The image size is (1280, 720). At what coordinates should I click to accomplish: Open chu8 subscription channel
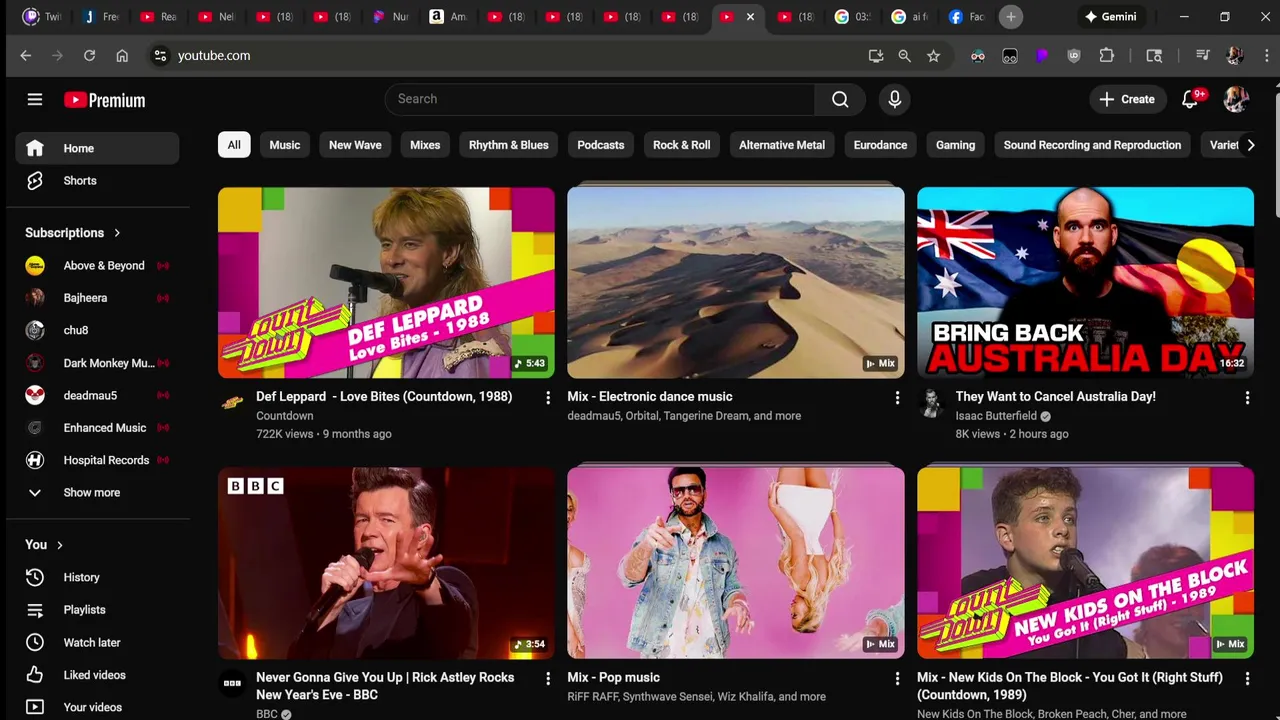97,330
